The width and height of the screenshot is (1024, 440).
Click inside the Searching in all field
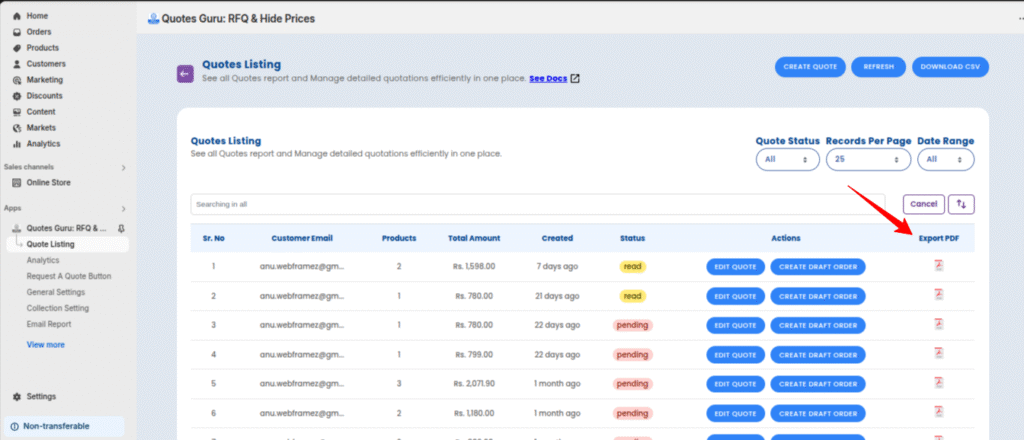pyautogui.click(x=537, y=204)
